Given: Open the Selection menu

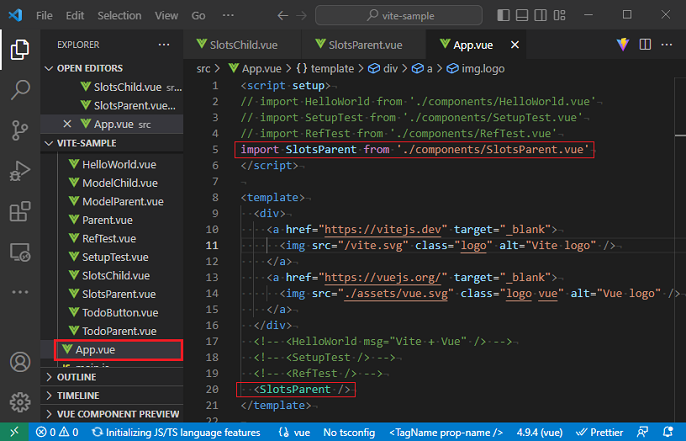Looking at the screenshot, I should click(119, 16).
